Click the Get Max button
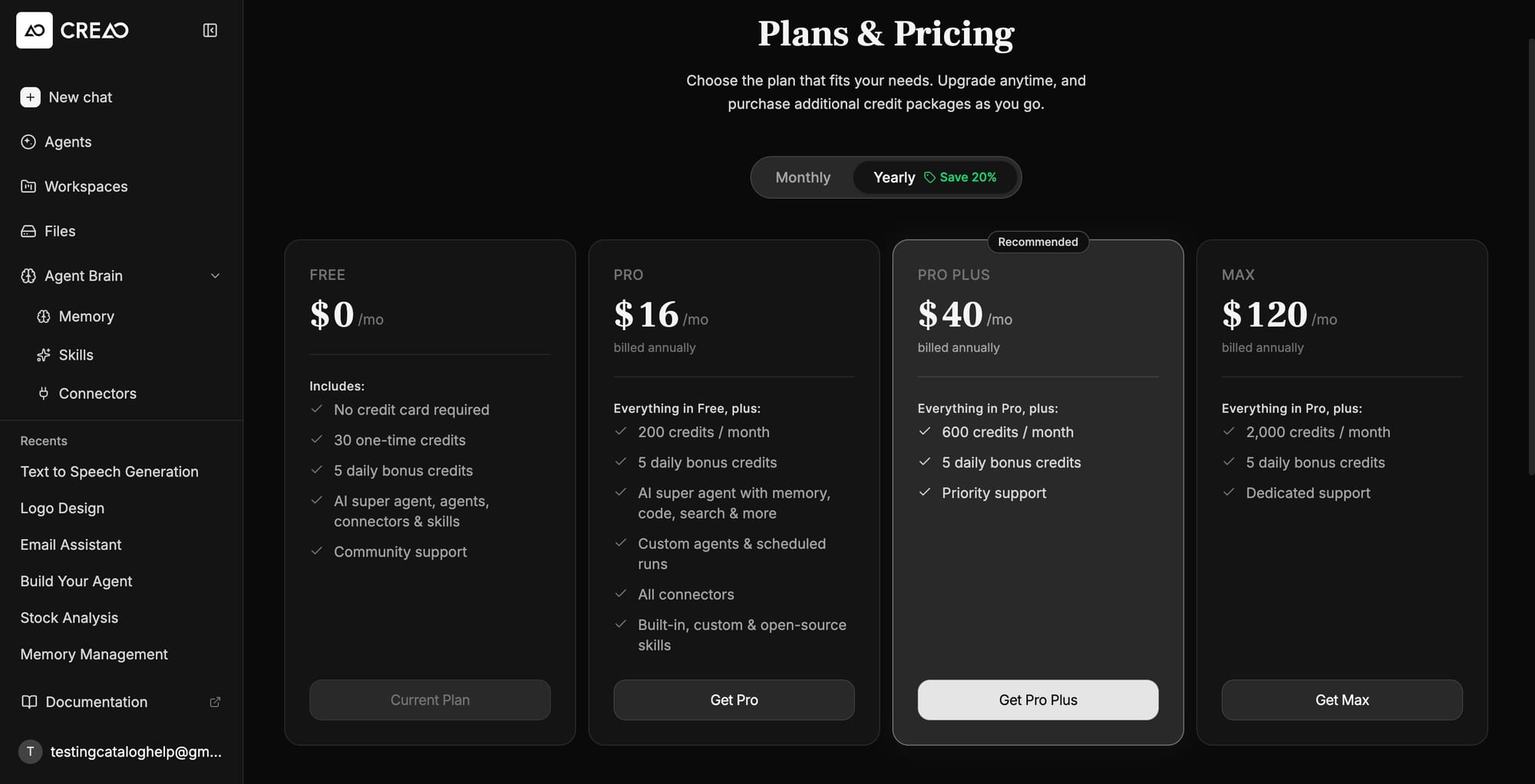The image size is (1535, 784). point(1342,700)
